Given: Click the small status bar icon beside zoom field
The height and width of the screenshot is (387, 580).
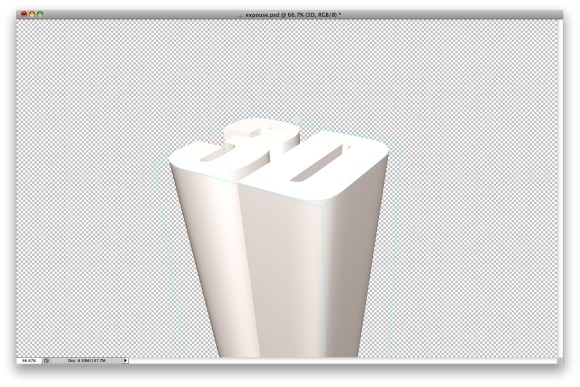Looking at the screenshot, I should tap(47, 360).
